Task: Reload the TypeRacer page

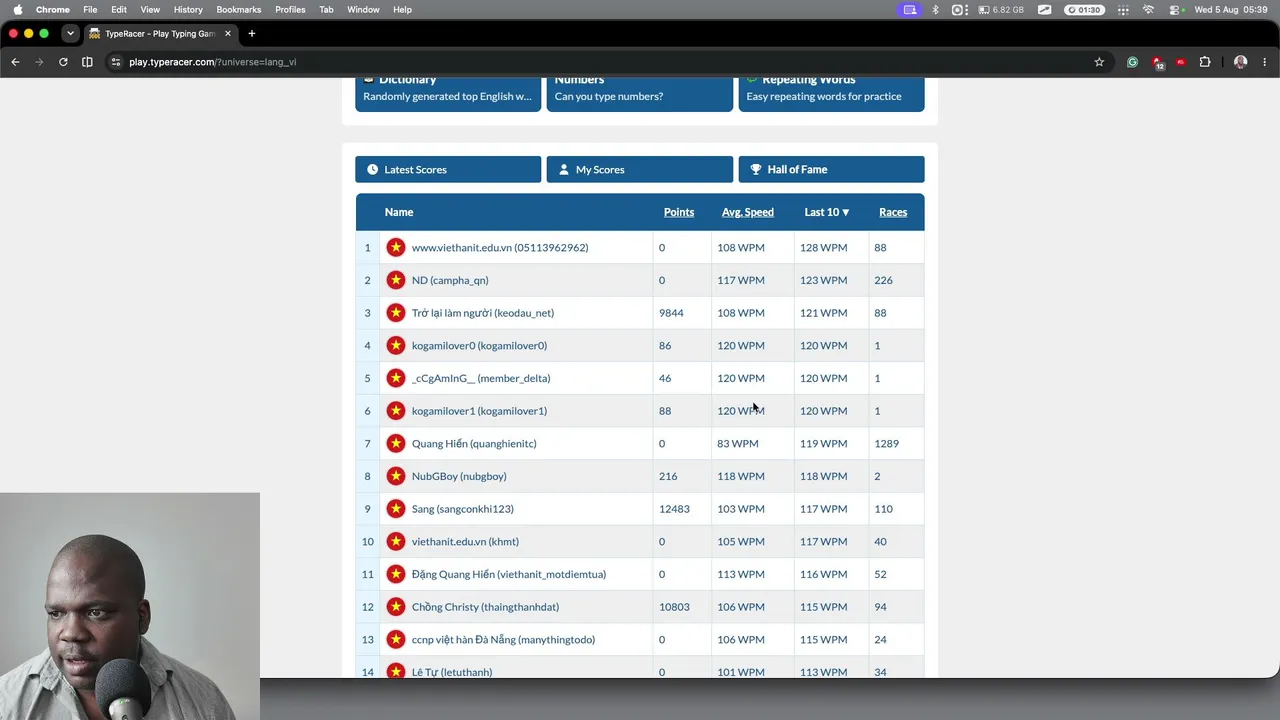Action: coord(63,62)
